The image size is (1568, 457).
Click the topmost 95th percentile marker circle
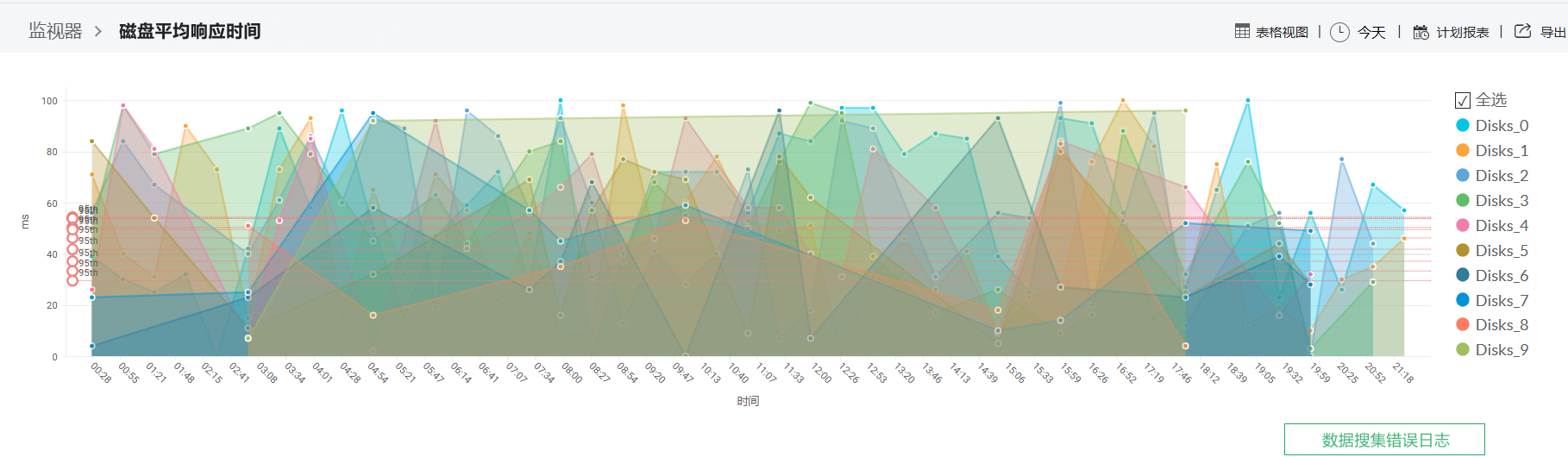pos(72,218)
